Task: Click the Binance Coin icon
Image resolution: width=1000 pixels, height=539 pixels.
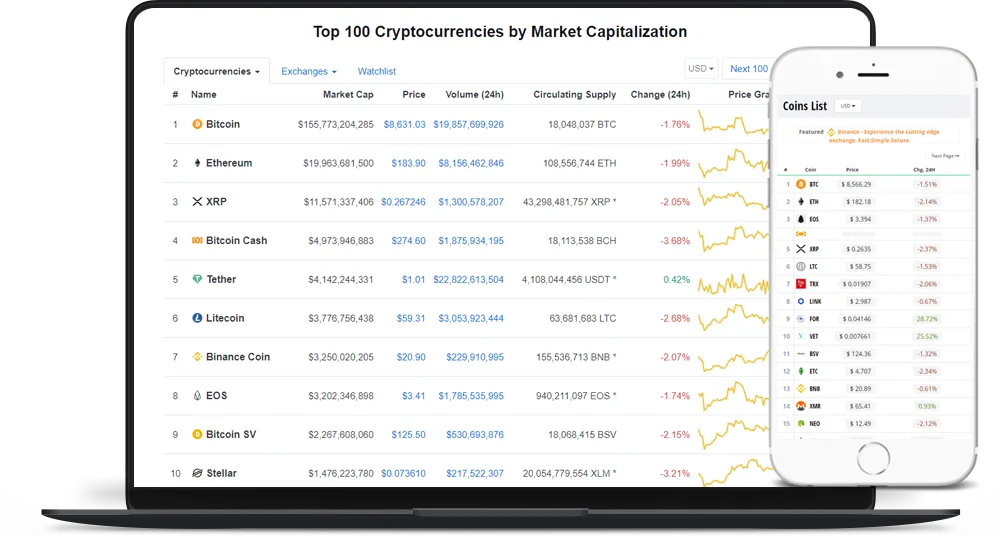Action: coord(197,357)
